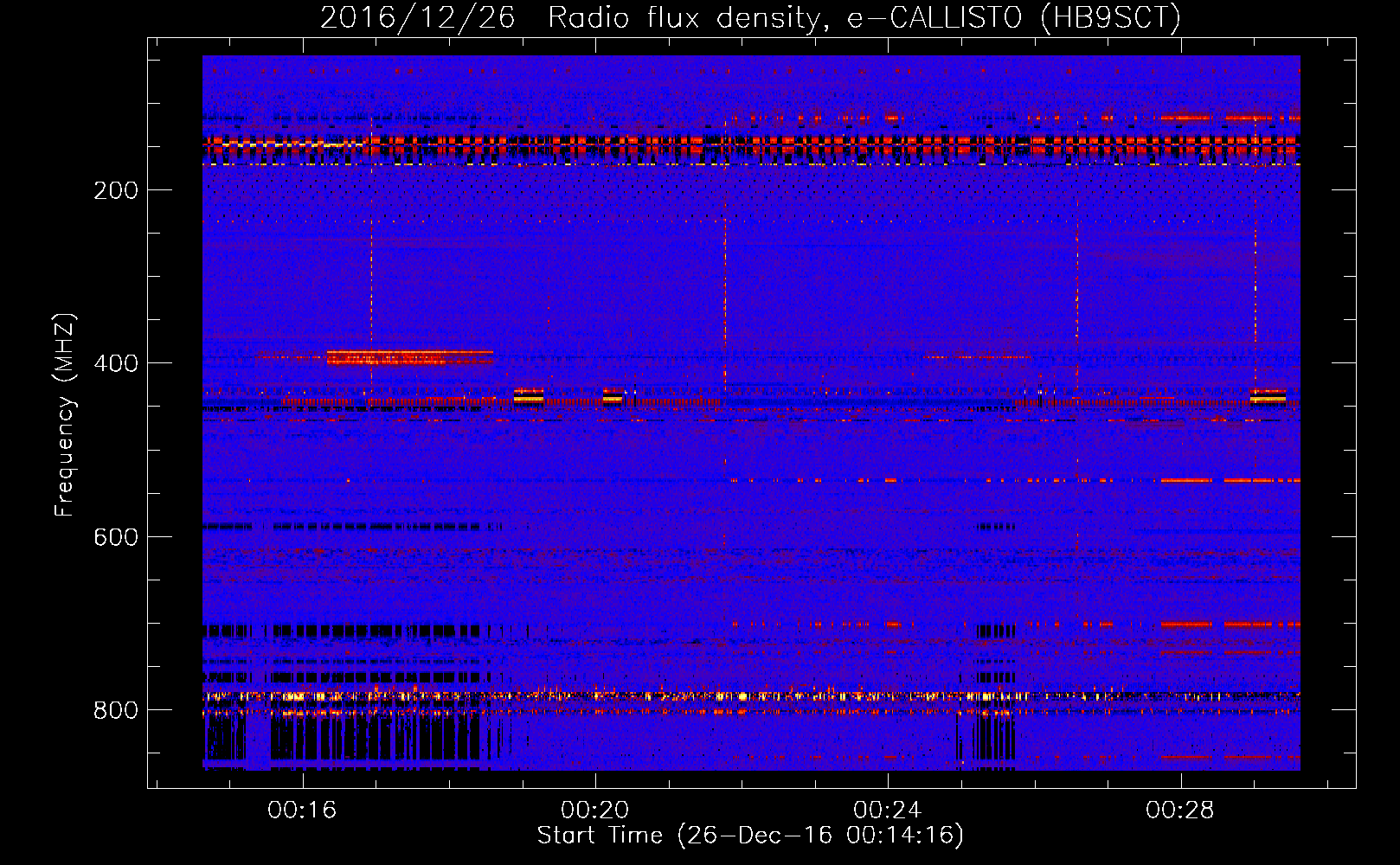Screen dimensions: 1400x865
Task: Click the 800 frequency tick label
Action: point(116,710)
